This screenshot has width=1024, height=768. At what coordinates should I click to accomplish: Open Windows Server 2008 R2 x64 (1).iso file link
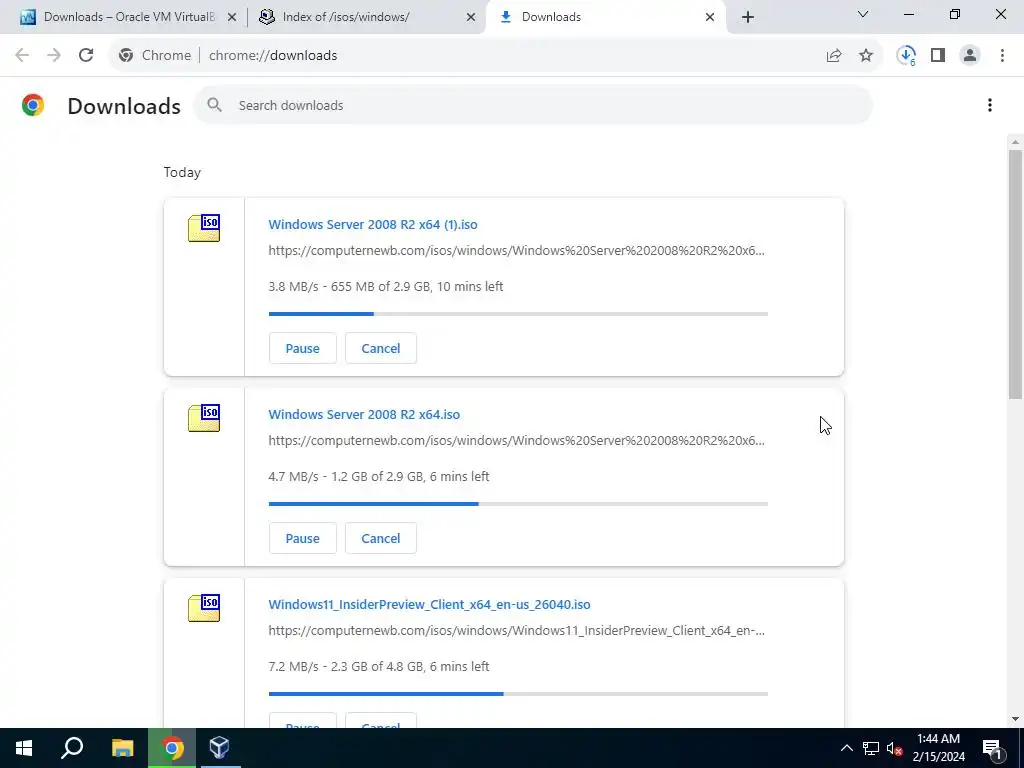point(373,224)
